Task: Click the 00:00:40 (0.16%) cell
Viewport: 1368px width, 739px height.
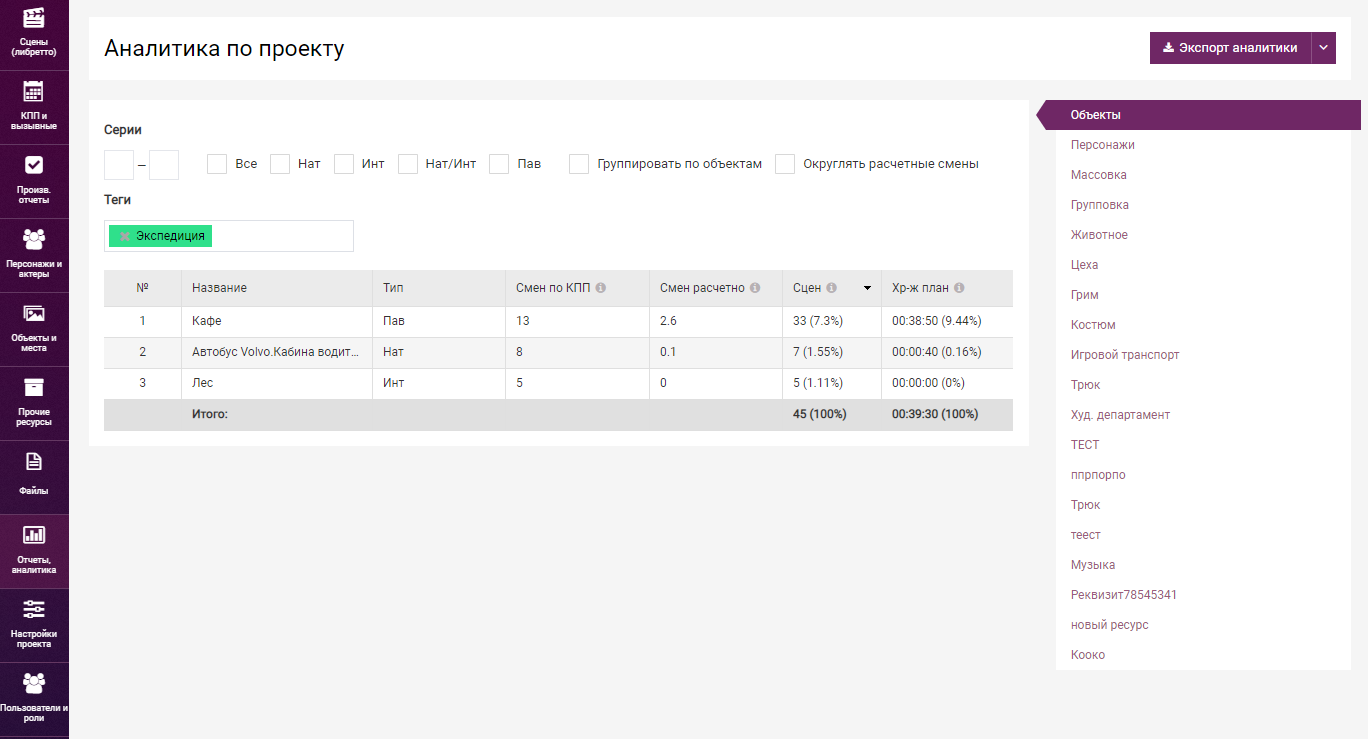Action: [936, 352]
